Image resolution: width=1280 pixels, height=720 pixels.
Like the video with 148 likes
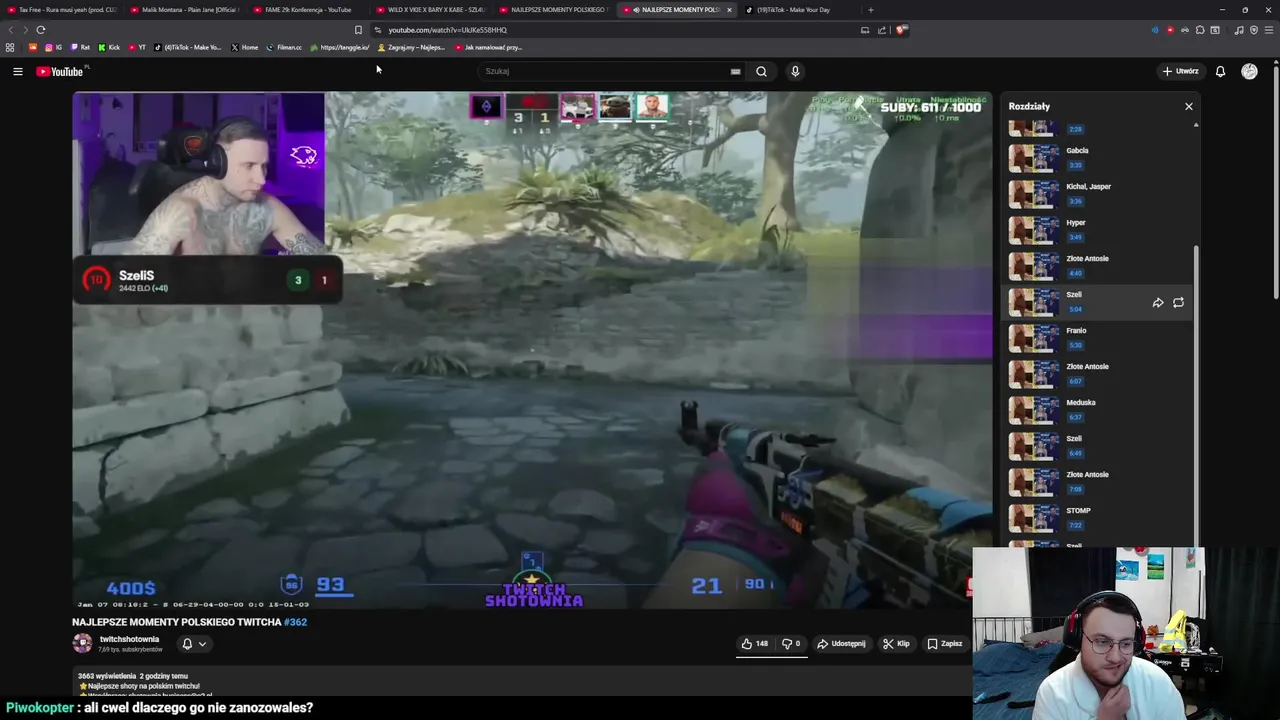(x=755, y=644)
